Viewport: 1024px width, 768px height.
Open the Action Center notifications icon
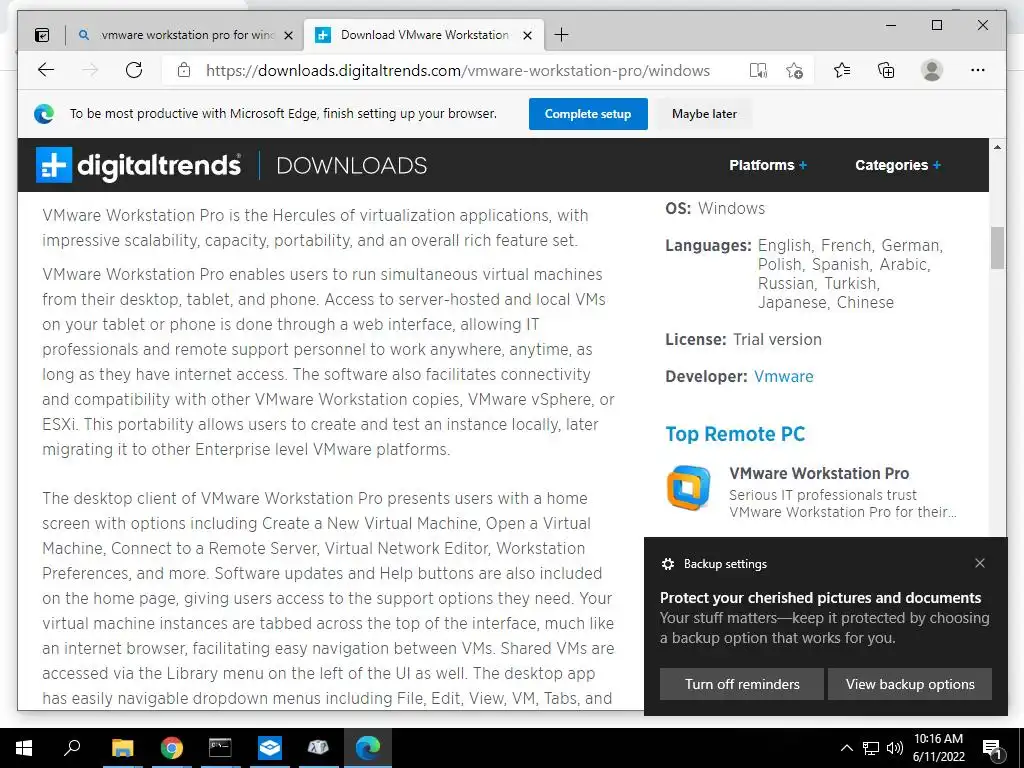992,749
